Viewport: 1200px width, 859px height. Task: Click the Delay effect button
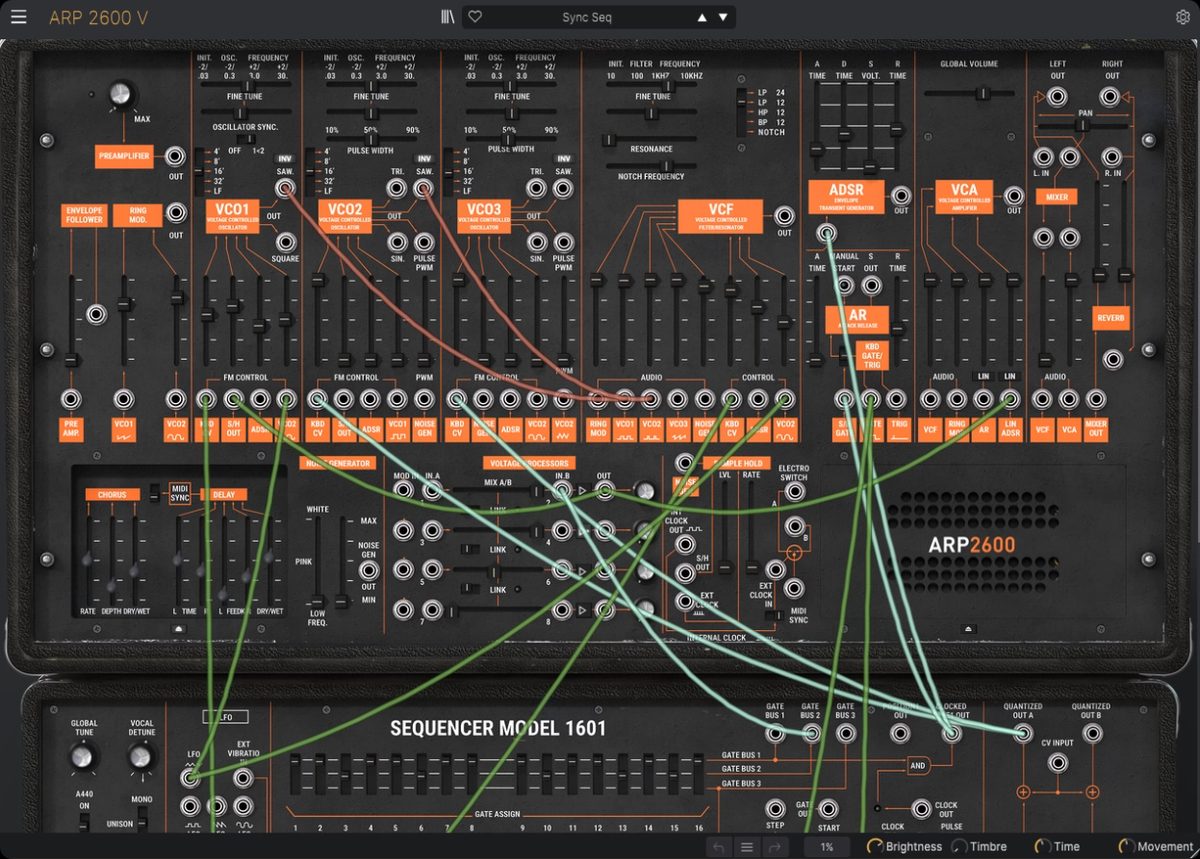coord(223,494)
